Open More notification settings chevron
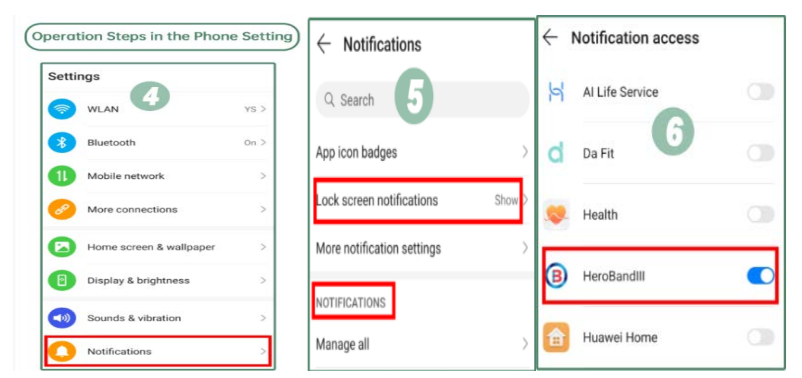 coord(525,249)
